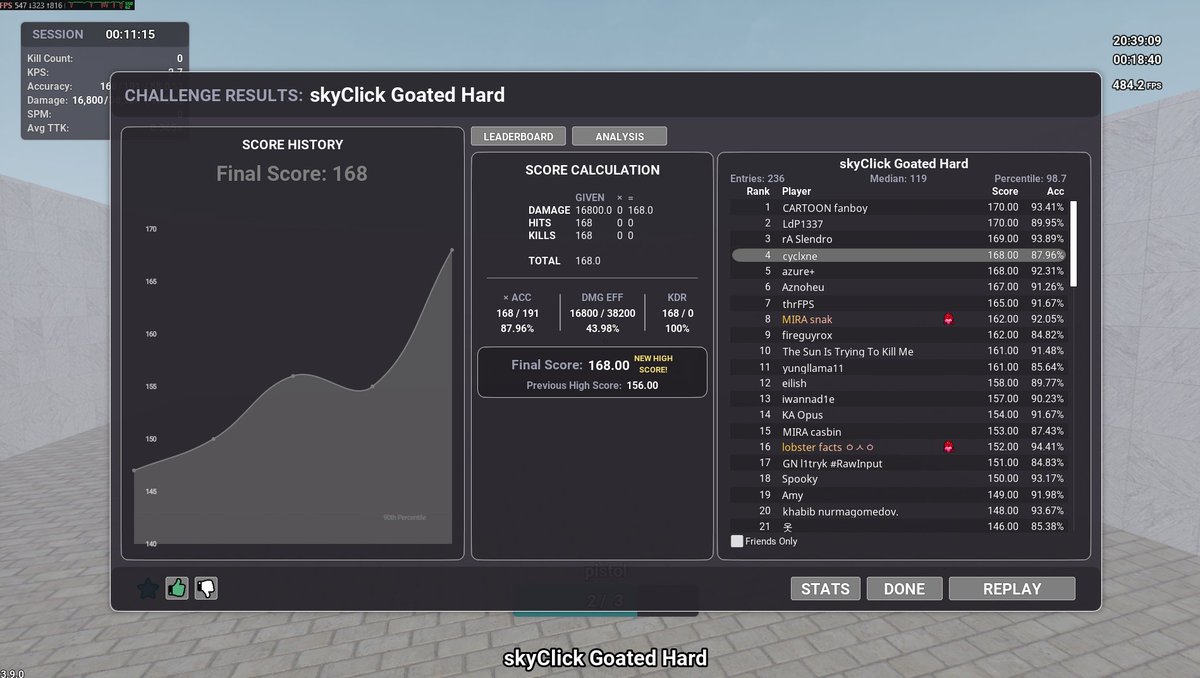1200x678 pixels.
Task: Click the Final Score: 168 heading
Action: pyautogui.click(x=292, y=174)
